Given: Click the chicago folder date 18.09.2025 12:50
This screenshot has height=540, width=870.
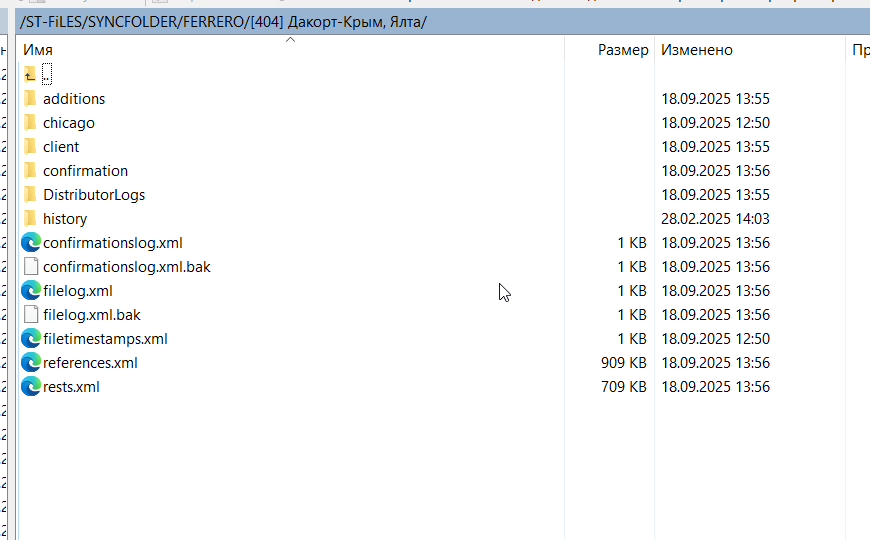Looking at the screenshot, I should 715,122.
